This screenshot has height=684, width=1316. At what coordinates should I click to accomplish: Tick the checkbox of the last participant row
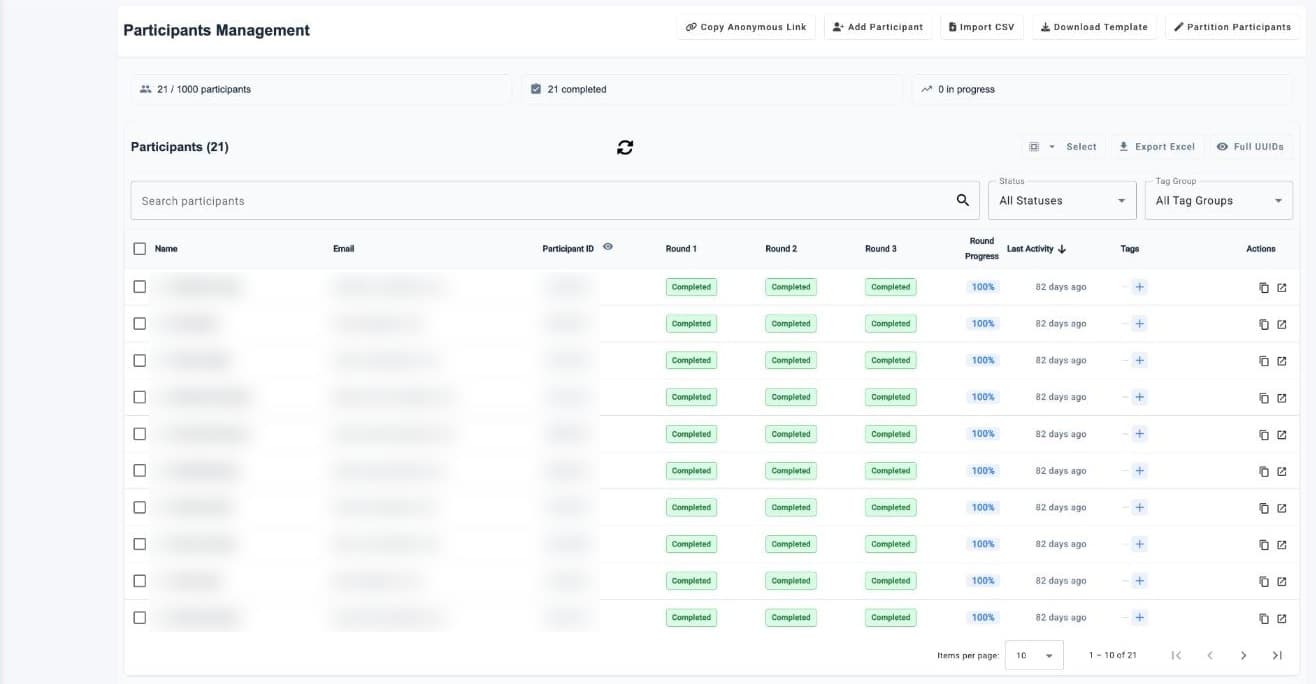[x=139, y=617]
